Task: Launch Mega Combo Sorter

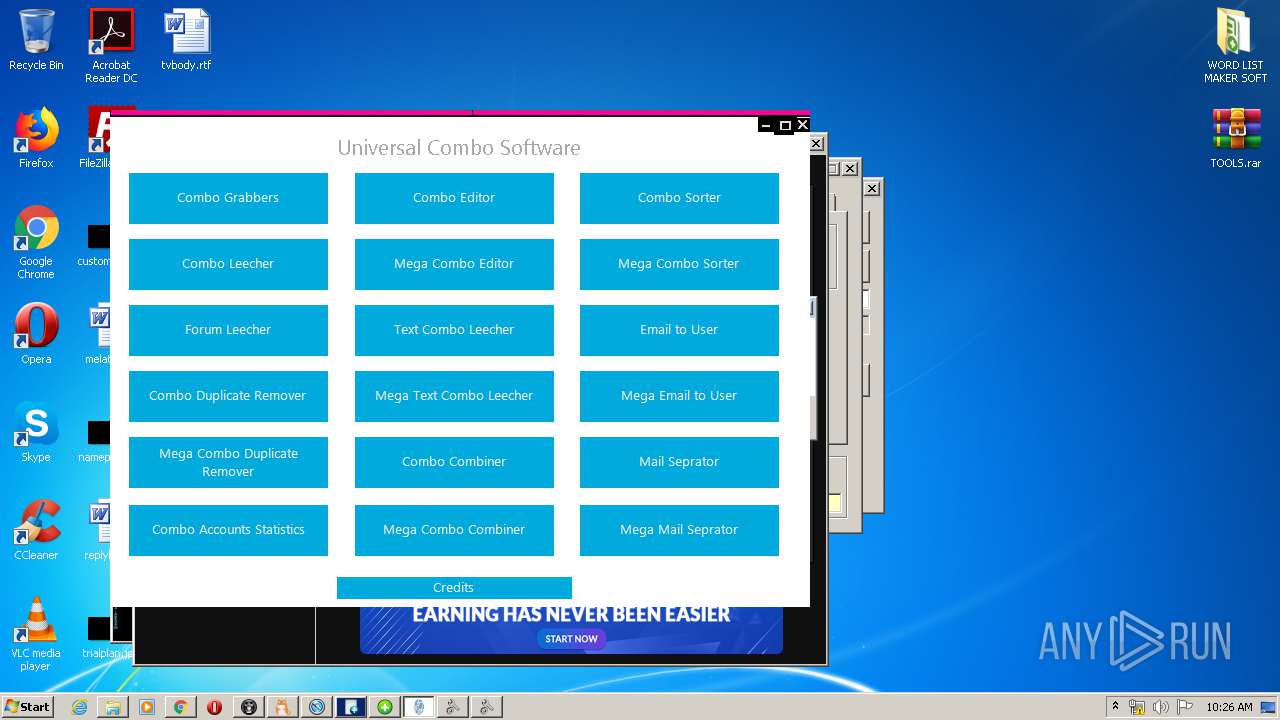Action: click(679, 264)
